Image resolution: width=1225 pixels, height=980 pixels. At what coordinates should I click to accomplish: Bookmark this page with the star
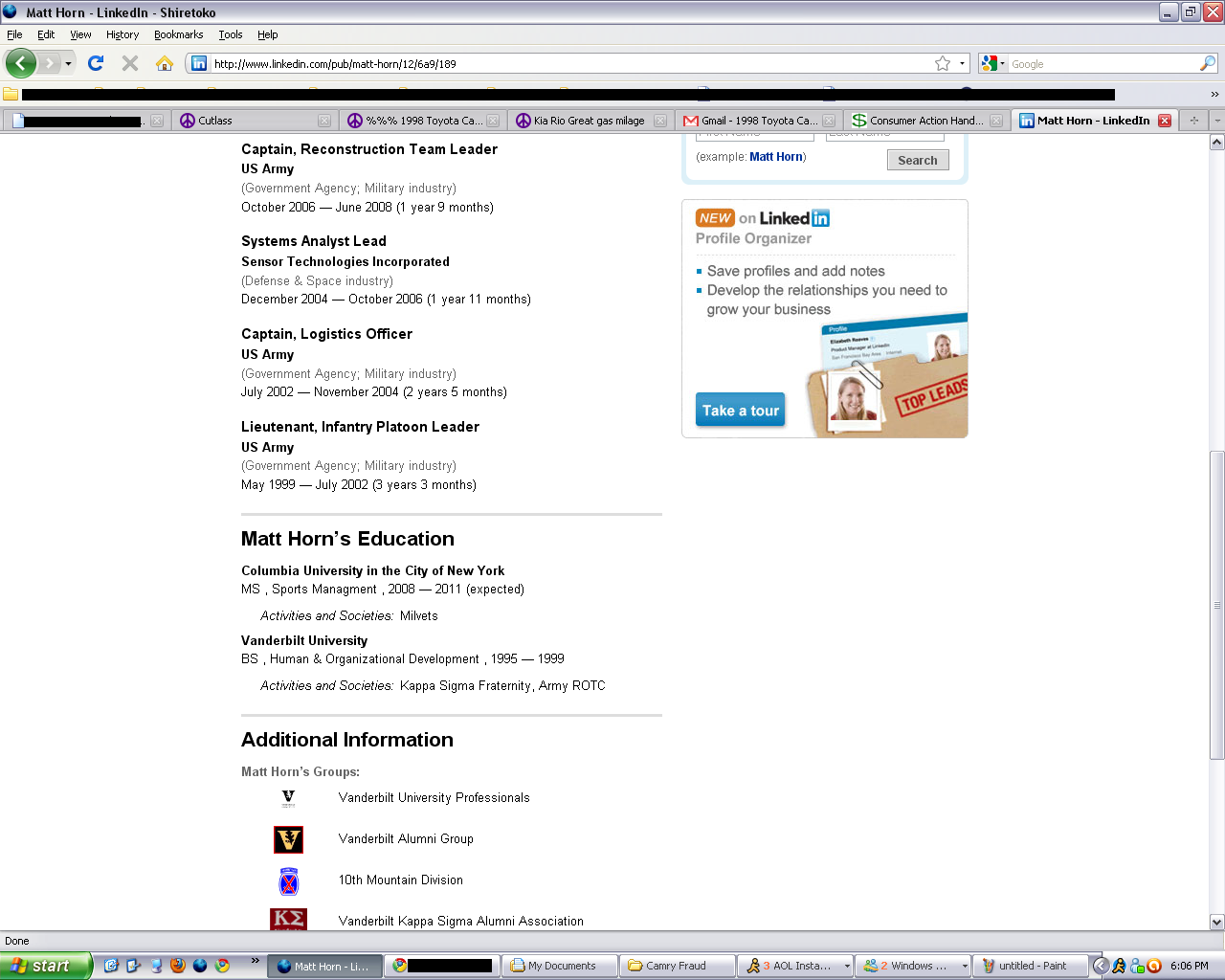click(943, 63)
